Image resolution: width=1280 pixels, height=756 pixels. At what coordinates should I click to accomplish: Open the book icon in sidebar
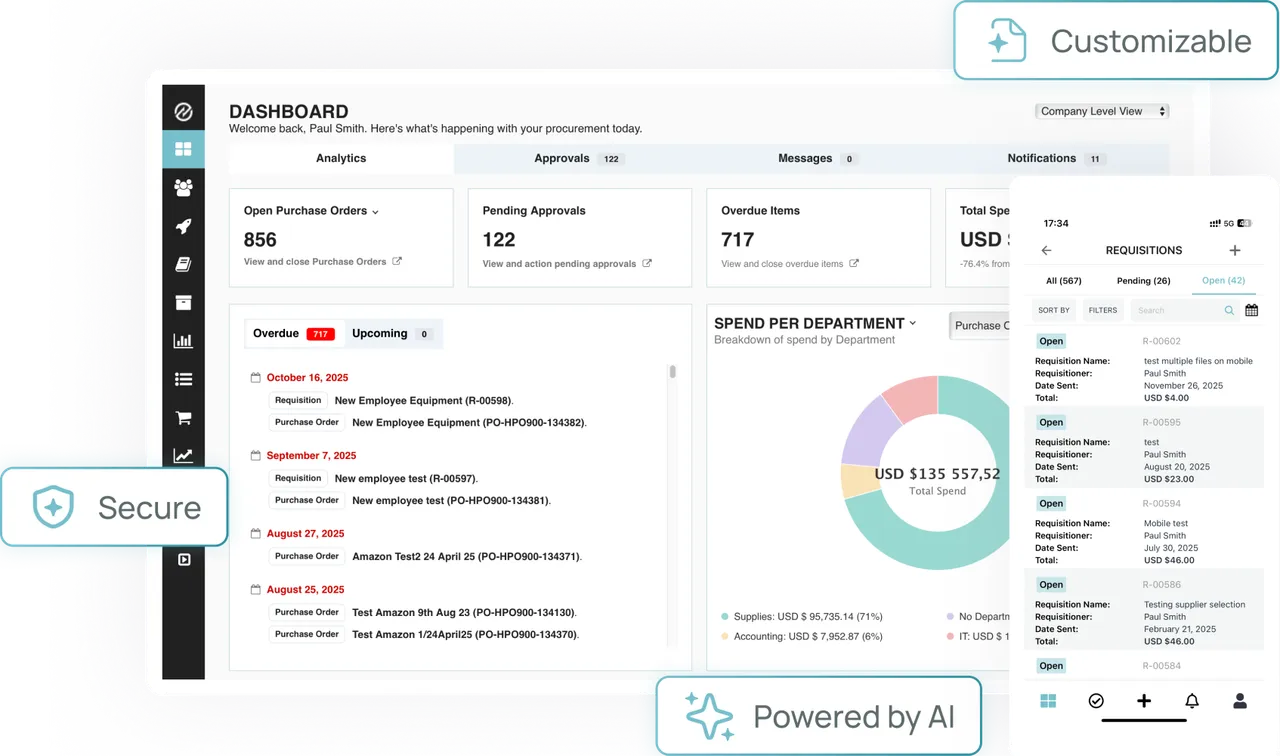[183, 264]
